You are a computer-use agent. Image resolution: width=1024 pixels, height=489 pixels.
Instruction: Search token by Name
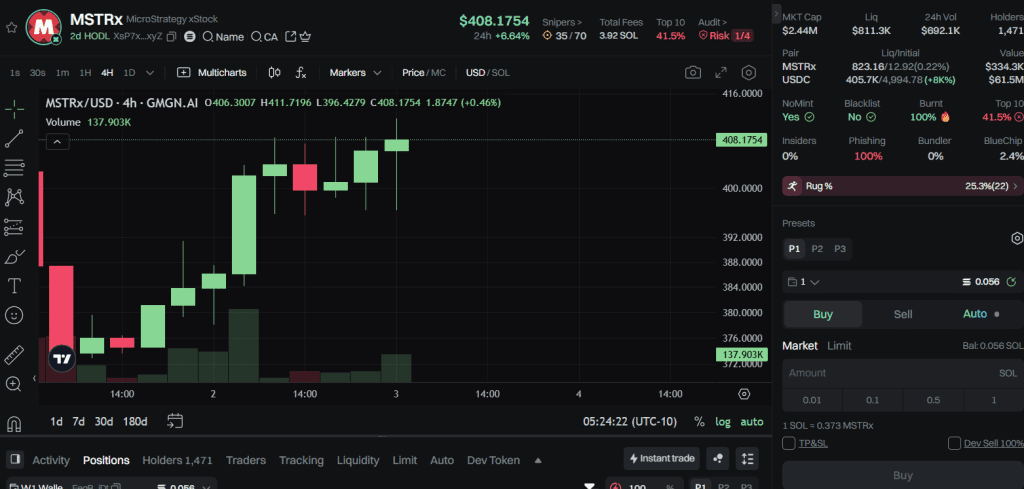coord(223,37)
